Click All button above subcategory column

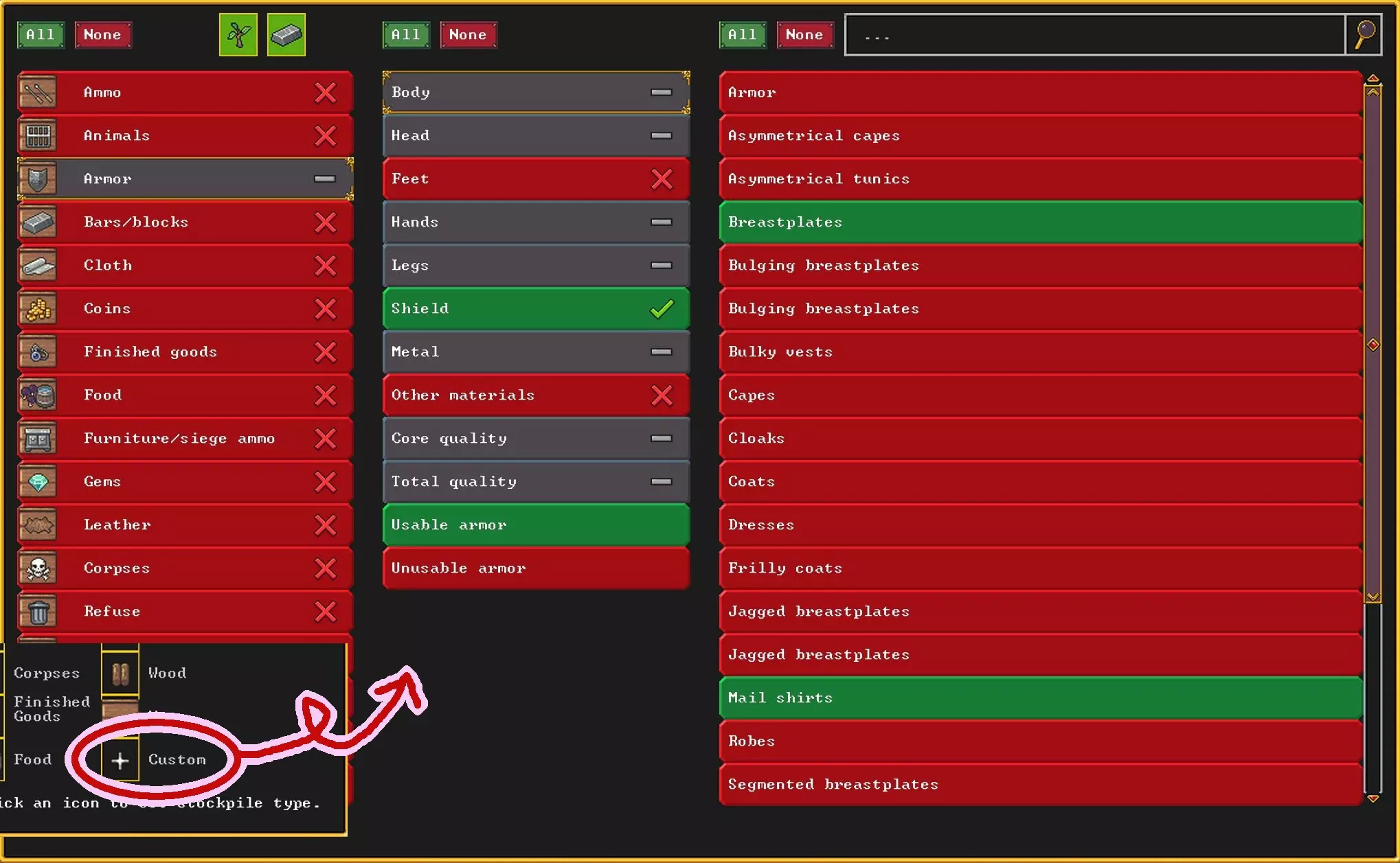(x=405, y=34)
